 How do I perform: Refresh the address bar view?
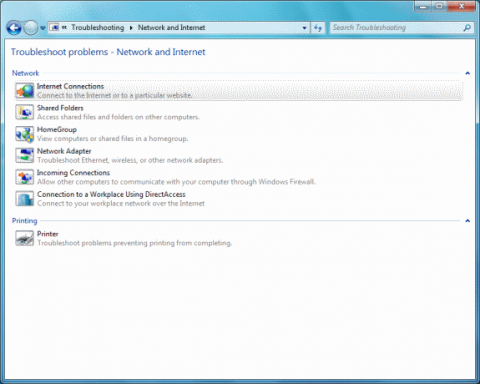(x=318, y=28)
